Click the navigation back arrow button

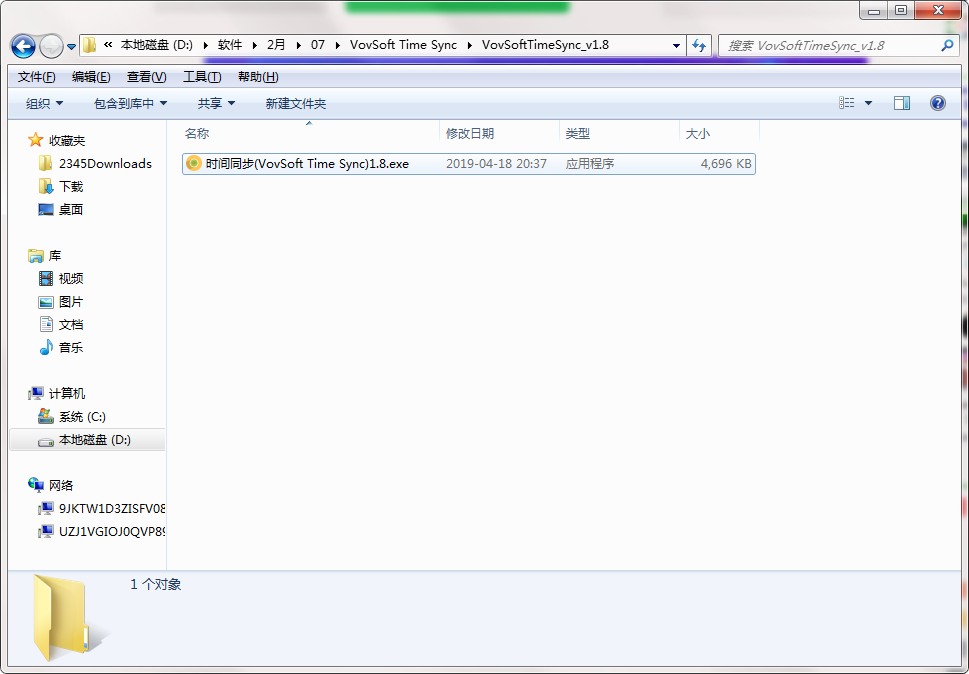coord(25,45)
